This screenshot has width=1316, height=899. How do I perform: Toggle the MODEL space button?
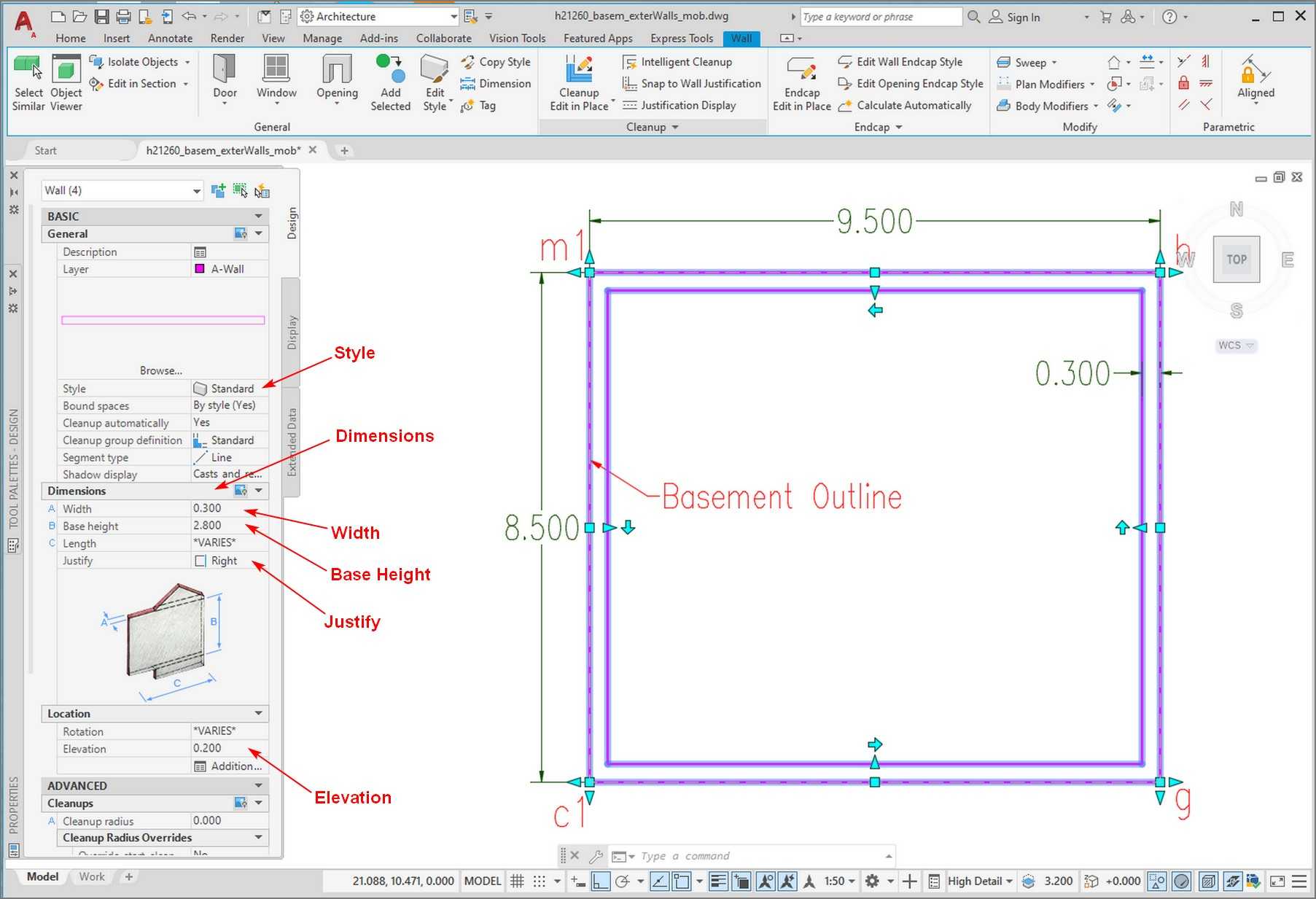483,881
